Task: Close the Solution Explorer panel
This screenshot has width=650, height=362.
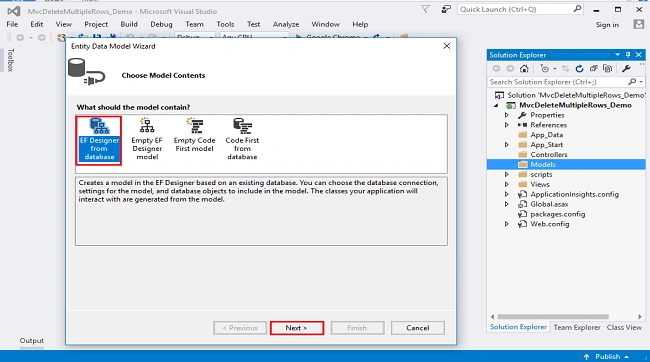Action: [639, 55]
